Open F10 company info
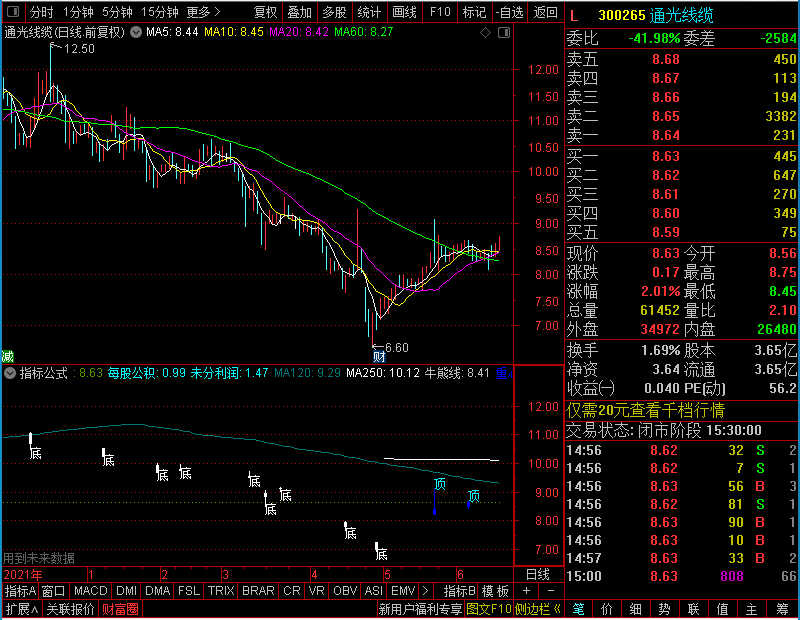The width and height of the screenshot is (800, 620). [x=440, y=12]
